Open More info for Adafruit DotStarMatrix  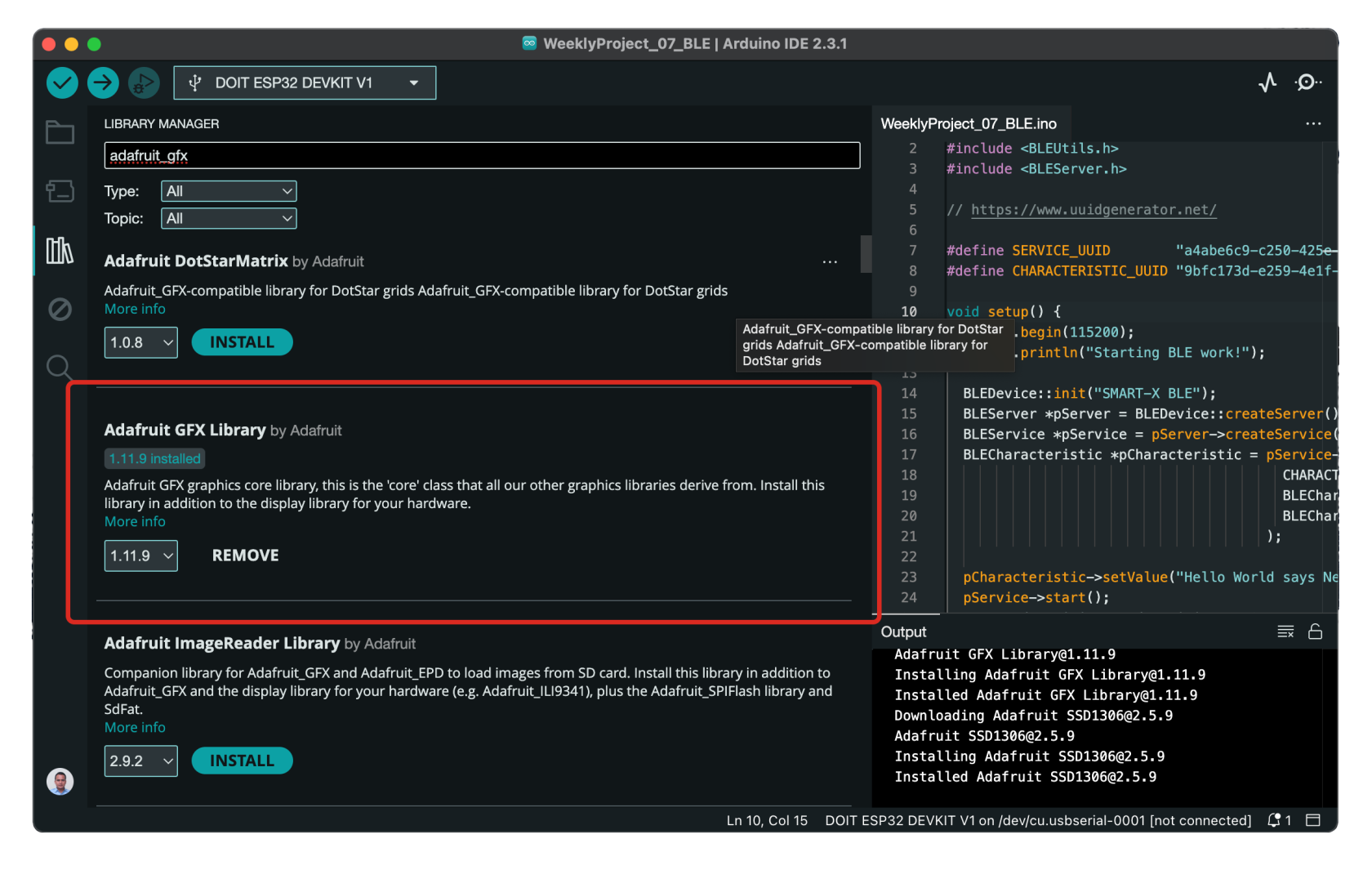[x=135, y=309]
